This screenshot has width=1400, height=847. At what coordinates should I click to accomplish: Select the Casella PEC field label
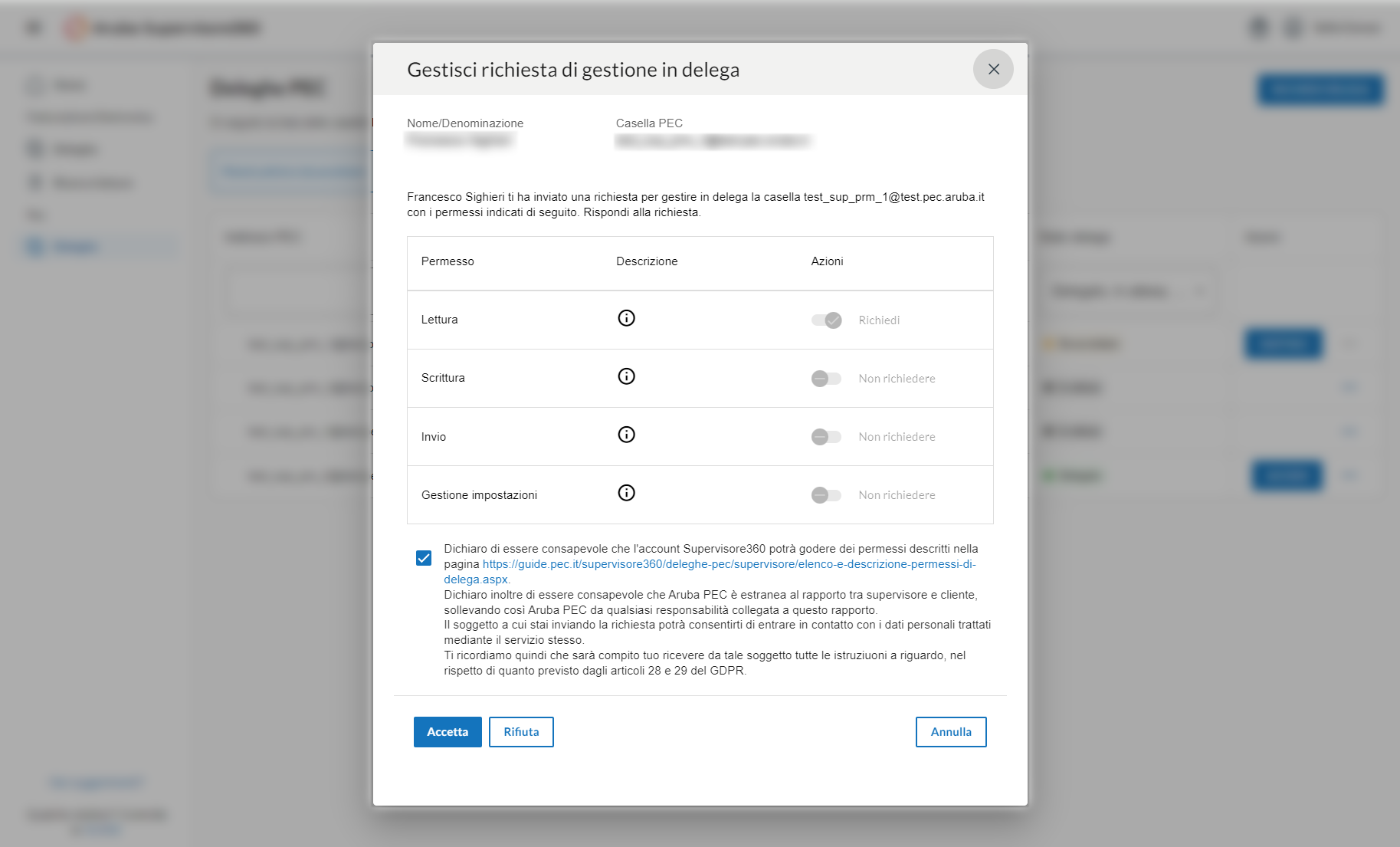click(649, 123)
